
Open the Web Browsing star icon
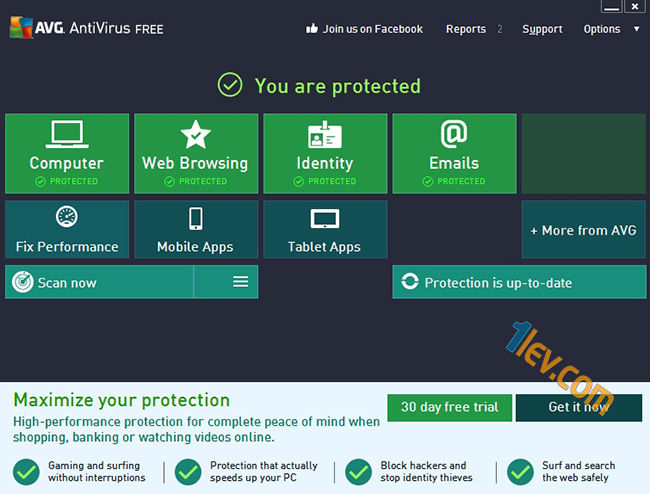(196, 134)
